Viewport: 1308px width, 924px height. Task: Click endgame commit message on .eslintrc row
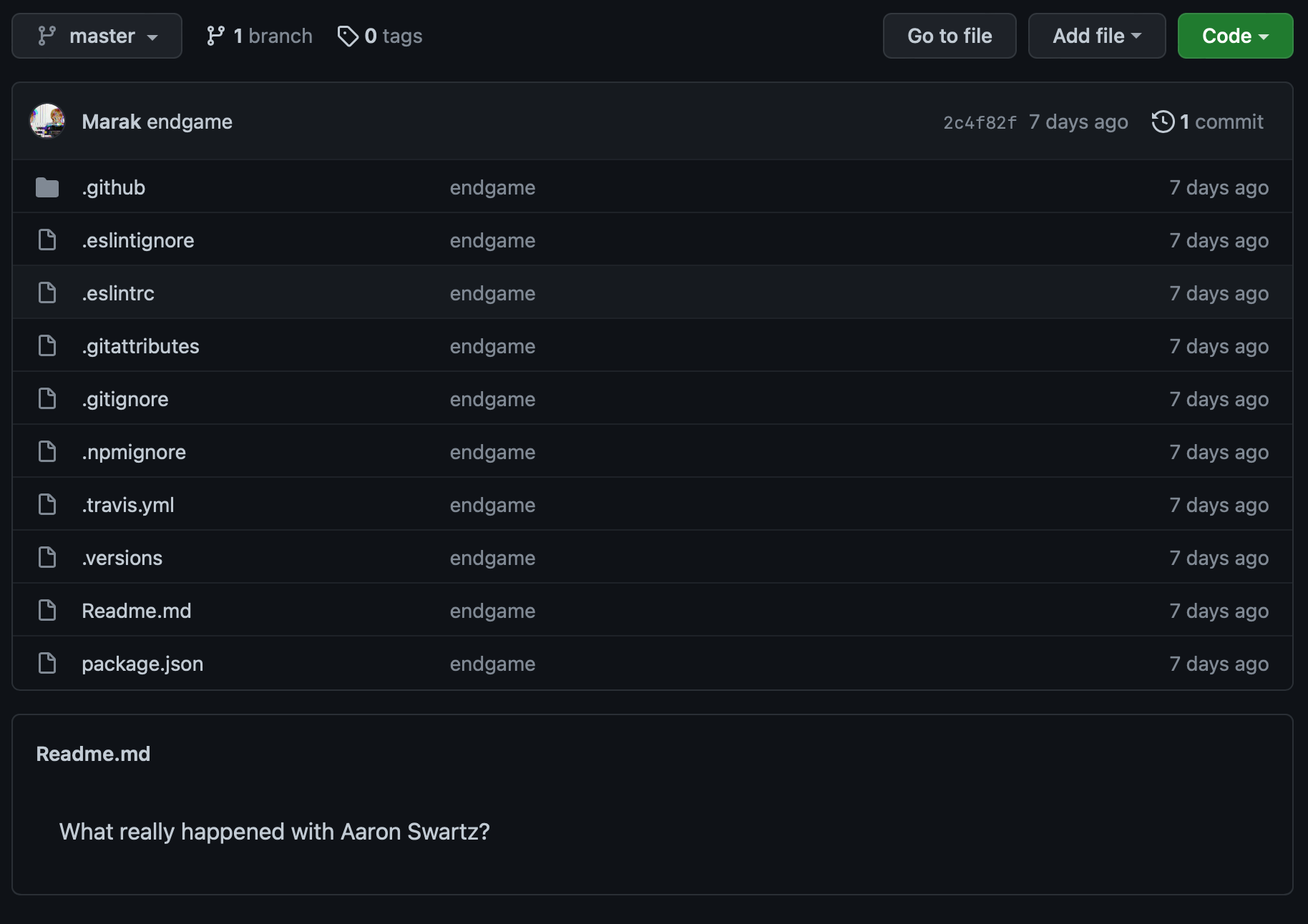(x=492, y=293)
